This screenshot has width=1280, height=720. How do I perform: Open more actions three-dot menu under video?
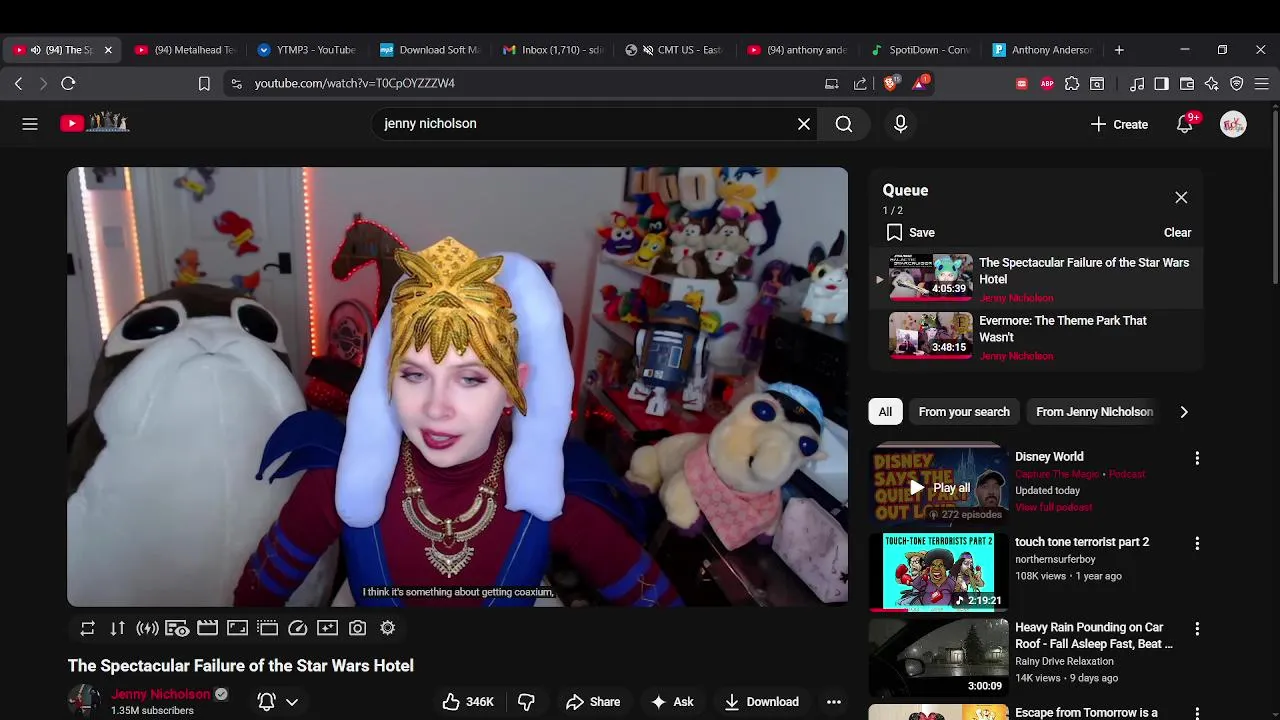(834, 702)
